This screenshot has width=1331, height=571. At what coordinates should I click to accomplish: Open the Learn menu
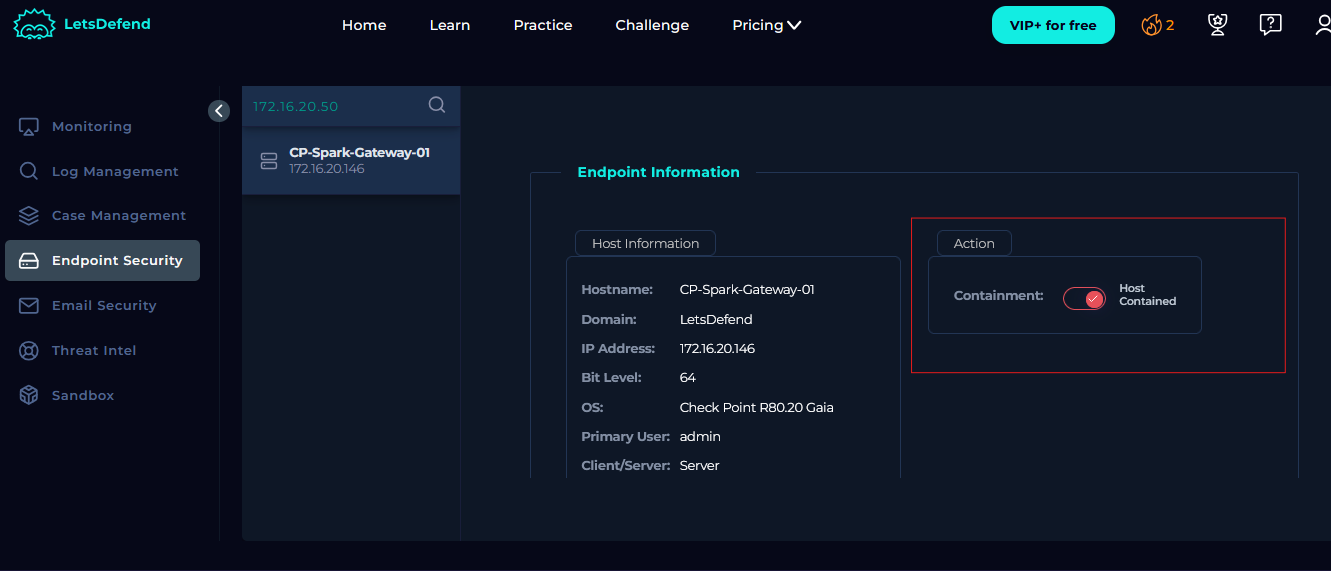[x=450, y=25]
